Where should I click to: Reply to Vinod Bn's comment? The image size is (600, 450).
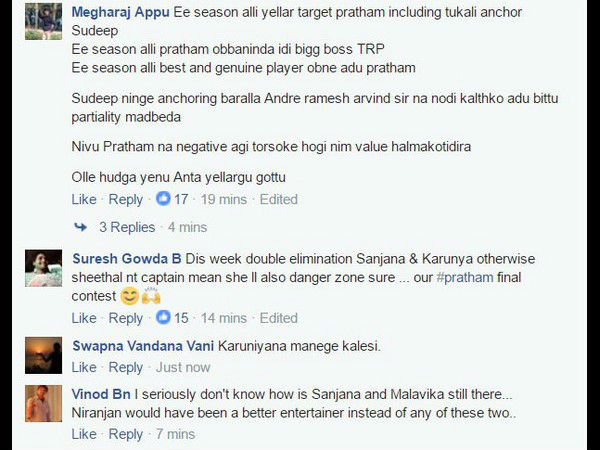125,434
